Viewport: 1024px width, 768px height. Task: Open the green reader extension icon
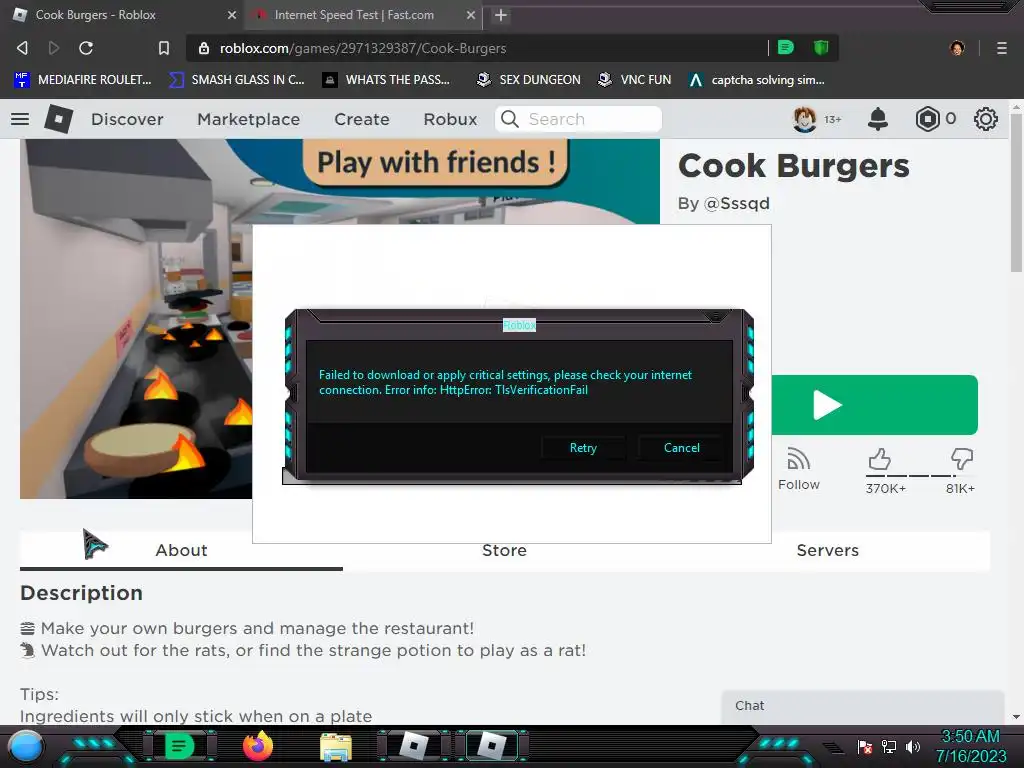(x=786, y=47)
